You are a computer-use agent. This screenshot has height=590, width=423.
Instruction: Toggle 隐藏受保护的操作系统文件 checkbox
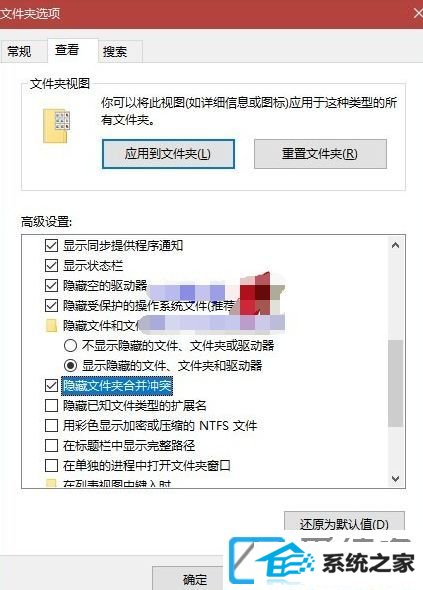51,306
